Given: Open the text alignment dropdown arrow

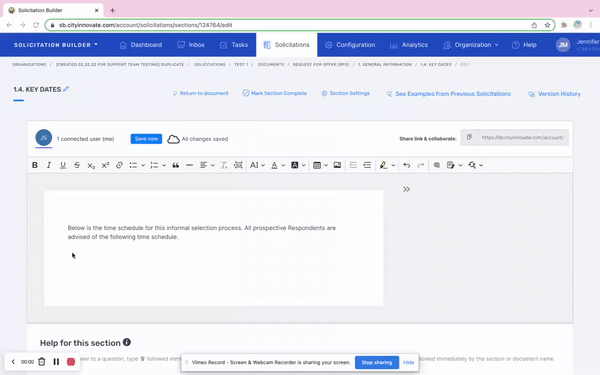Looking at the screenshot, I should (213, 165).
